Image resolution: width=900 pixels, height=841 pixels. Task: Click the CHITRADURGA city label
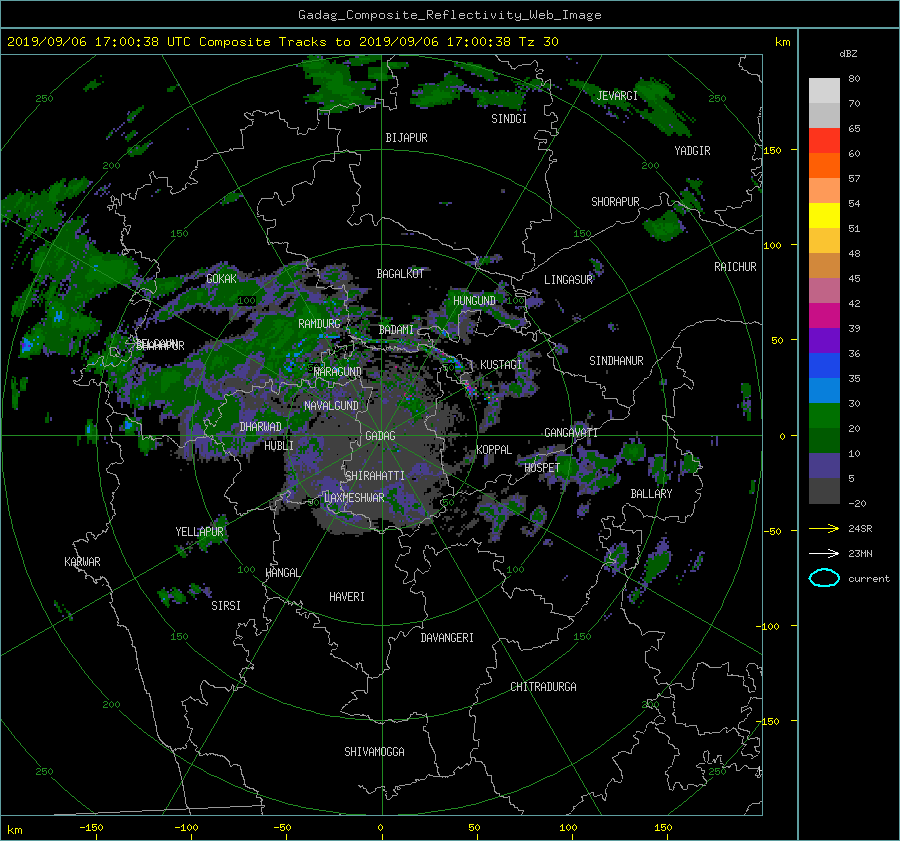click(544, 687)
